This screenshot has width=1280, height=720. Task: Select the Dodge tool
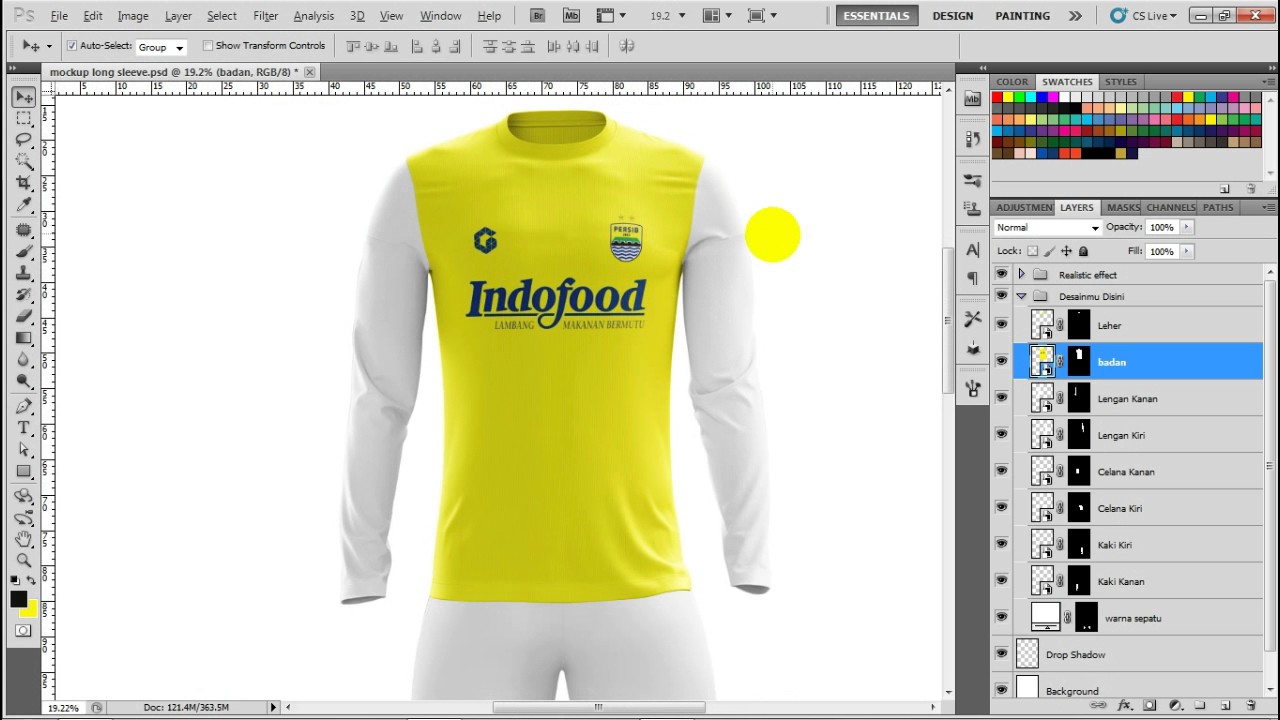click(x=24, y=381)
